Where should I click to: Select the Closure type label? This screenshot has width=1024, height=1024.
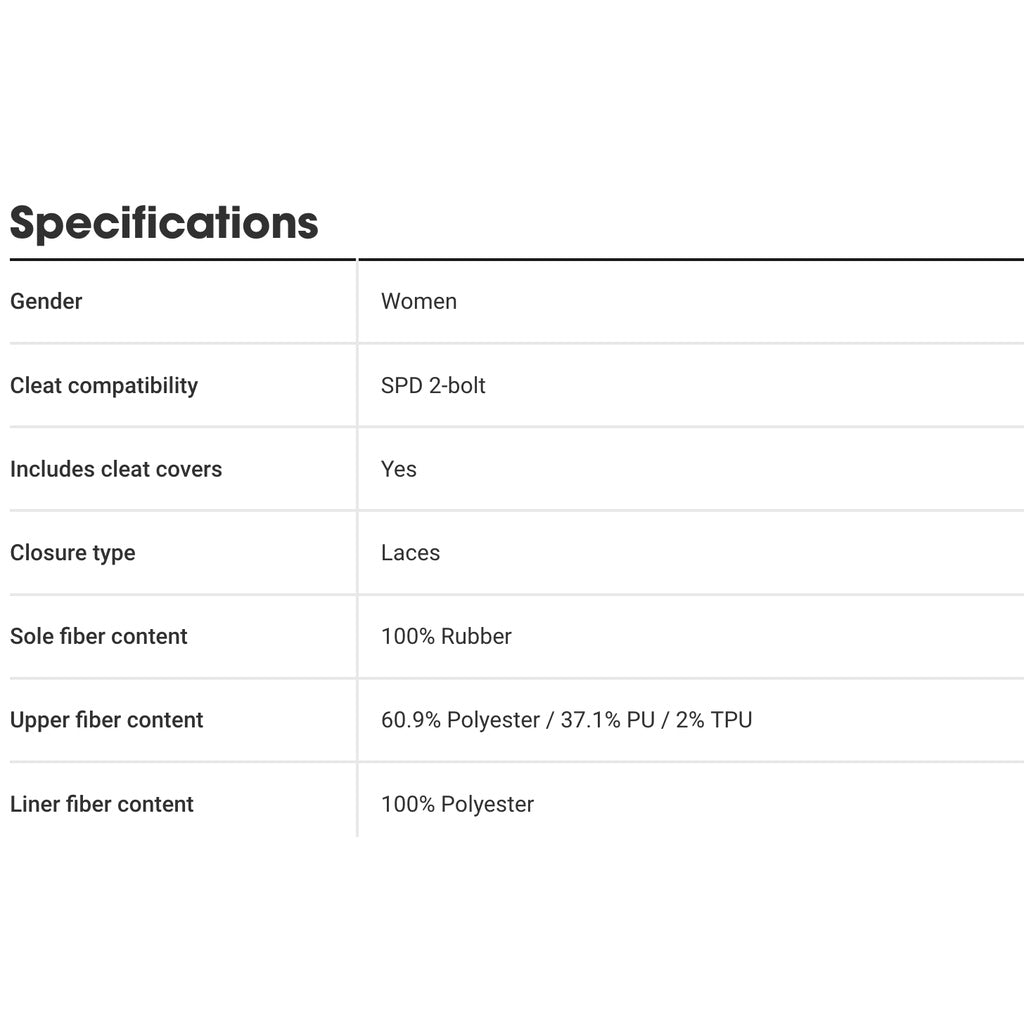tap(72, 553)
